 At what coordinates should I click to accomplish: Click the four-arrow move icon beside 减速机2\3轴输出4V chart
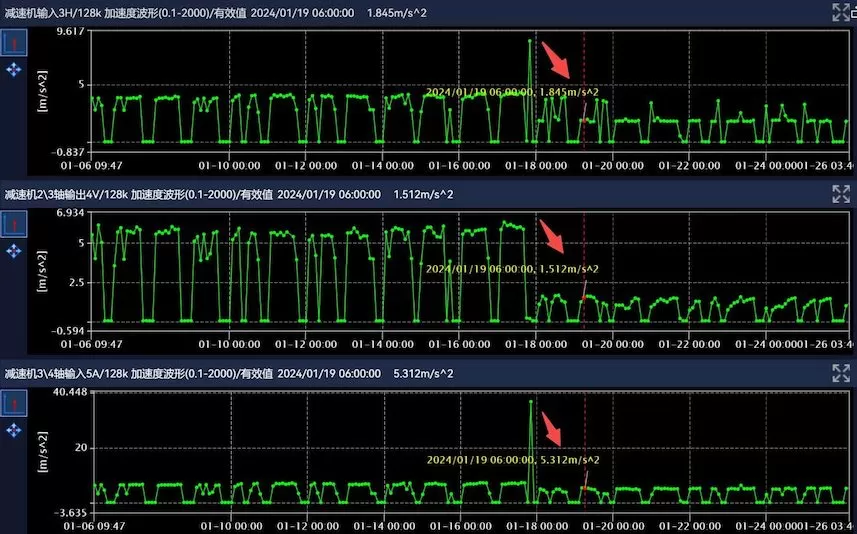pyautogui.click(x=14, y=251)
